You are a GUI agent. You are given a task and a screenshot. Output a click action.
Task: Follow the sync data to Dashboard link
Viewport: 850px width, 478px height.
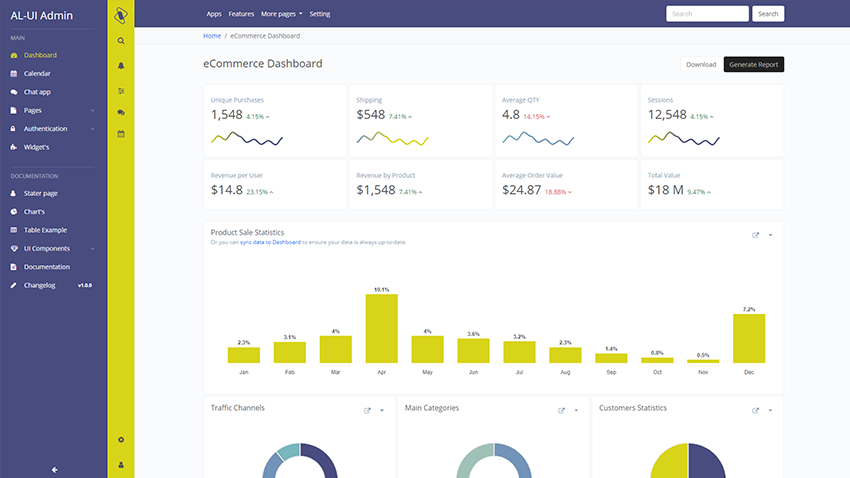pyautogui.click(x=270, y=242)
